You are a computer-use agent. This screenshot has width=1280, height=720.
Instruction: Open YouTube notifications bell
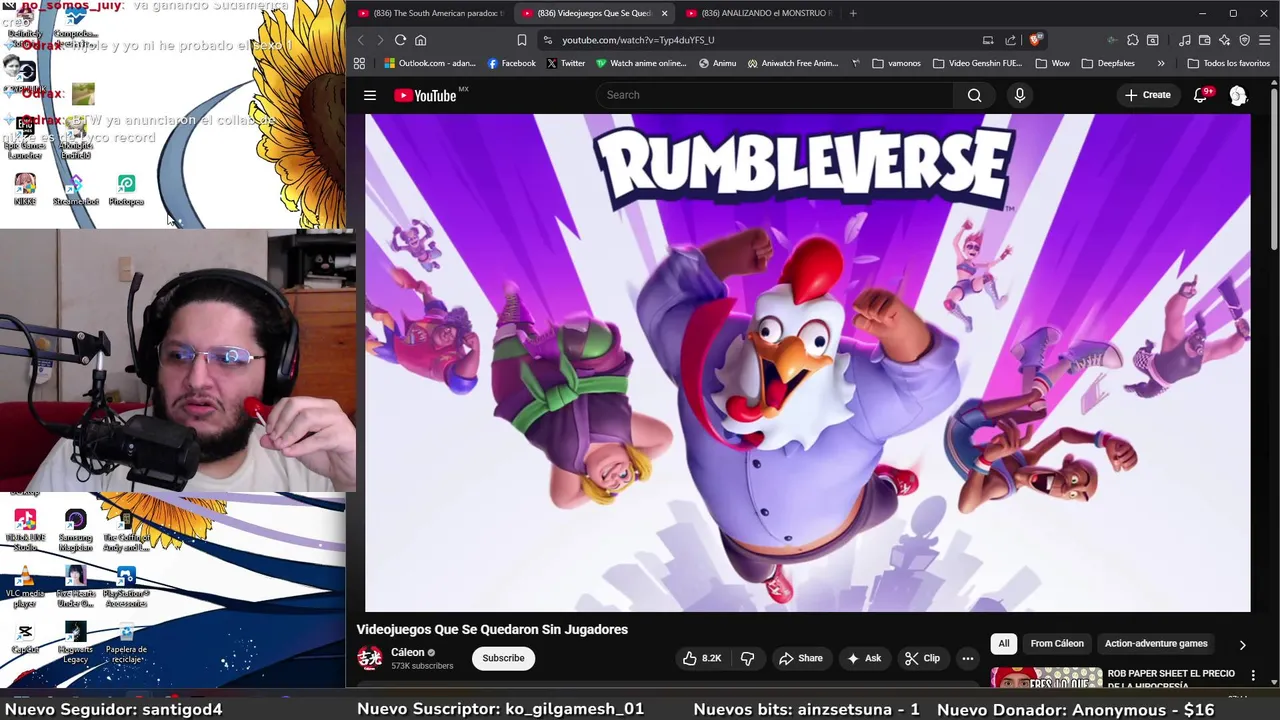(1201, 95)
